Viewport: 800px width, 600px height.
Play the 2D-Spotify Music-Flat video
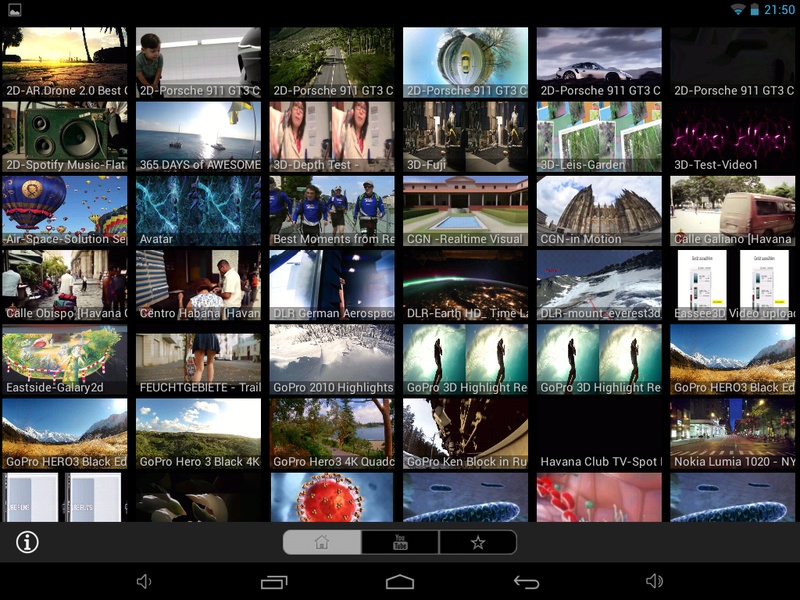tap(65, 137)
